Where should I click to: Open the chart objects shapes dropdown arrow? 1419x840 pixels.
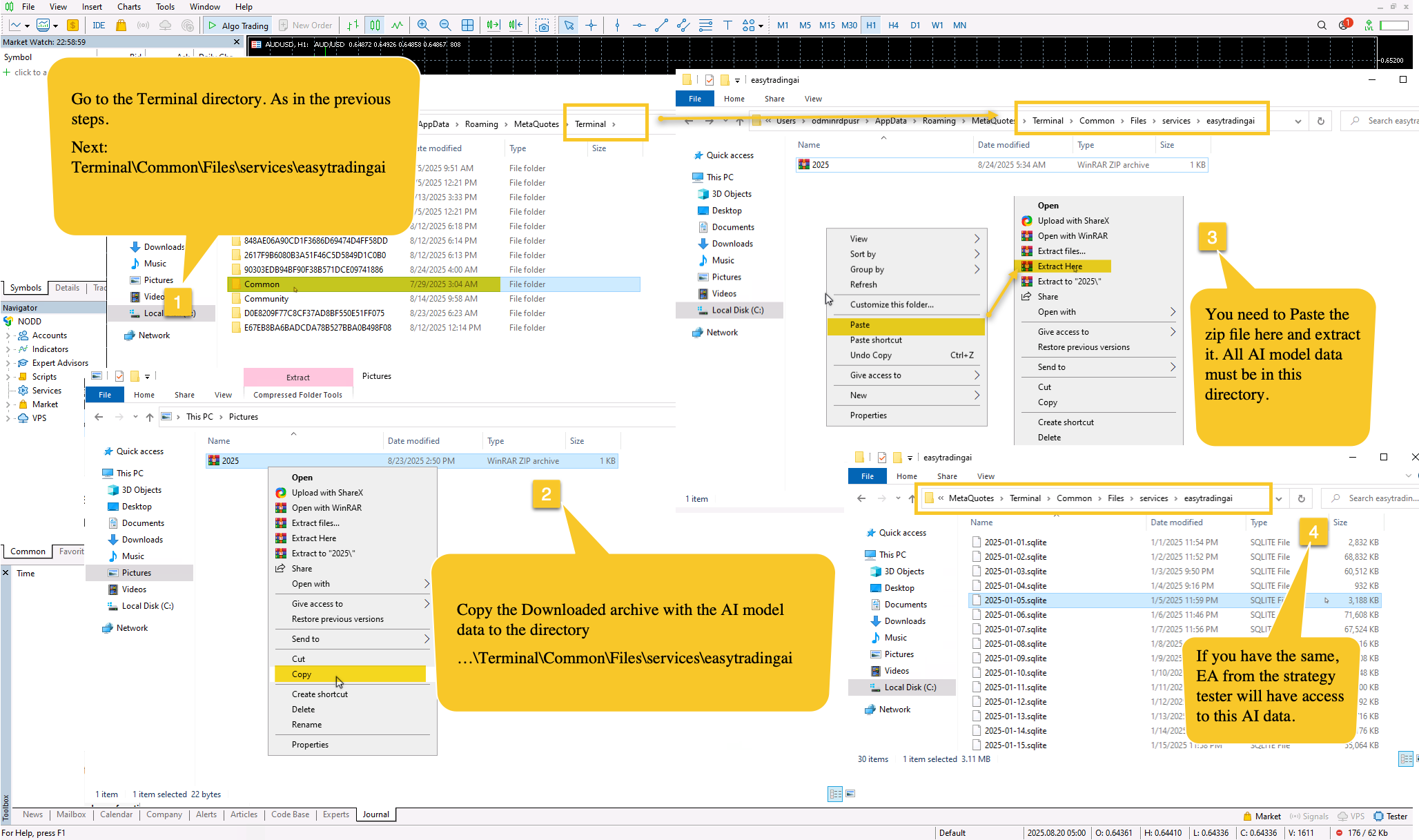pyautogui.click(x=761, y=26)
